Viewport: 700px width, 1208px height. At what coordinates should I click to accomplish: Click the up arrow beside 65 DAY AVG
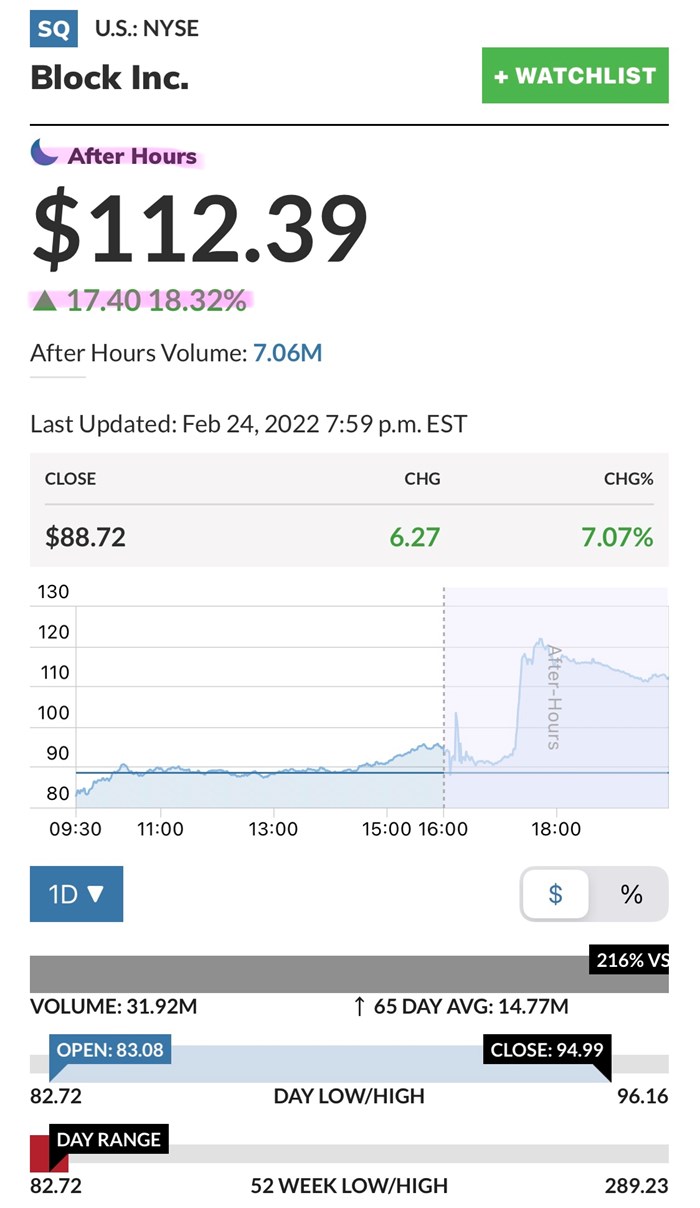click(360, 1006)
